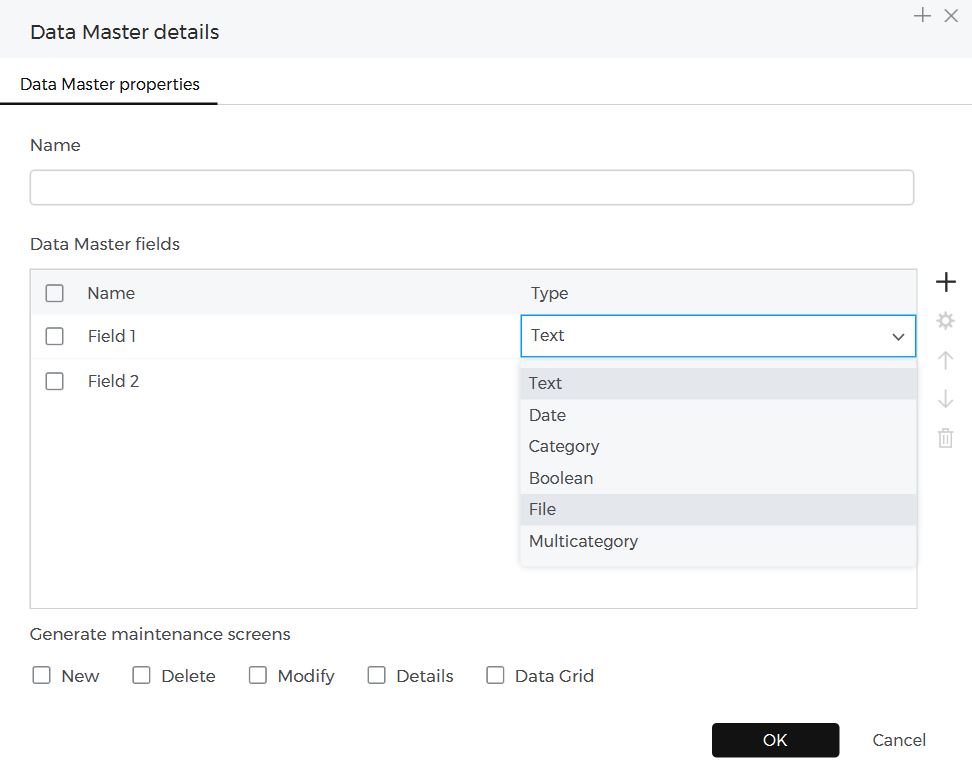This screenshot has height=774, width=972.
Task: Move field down with arrow icon
Action: pyautogui.click(x=945, y=399)
